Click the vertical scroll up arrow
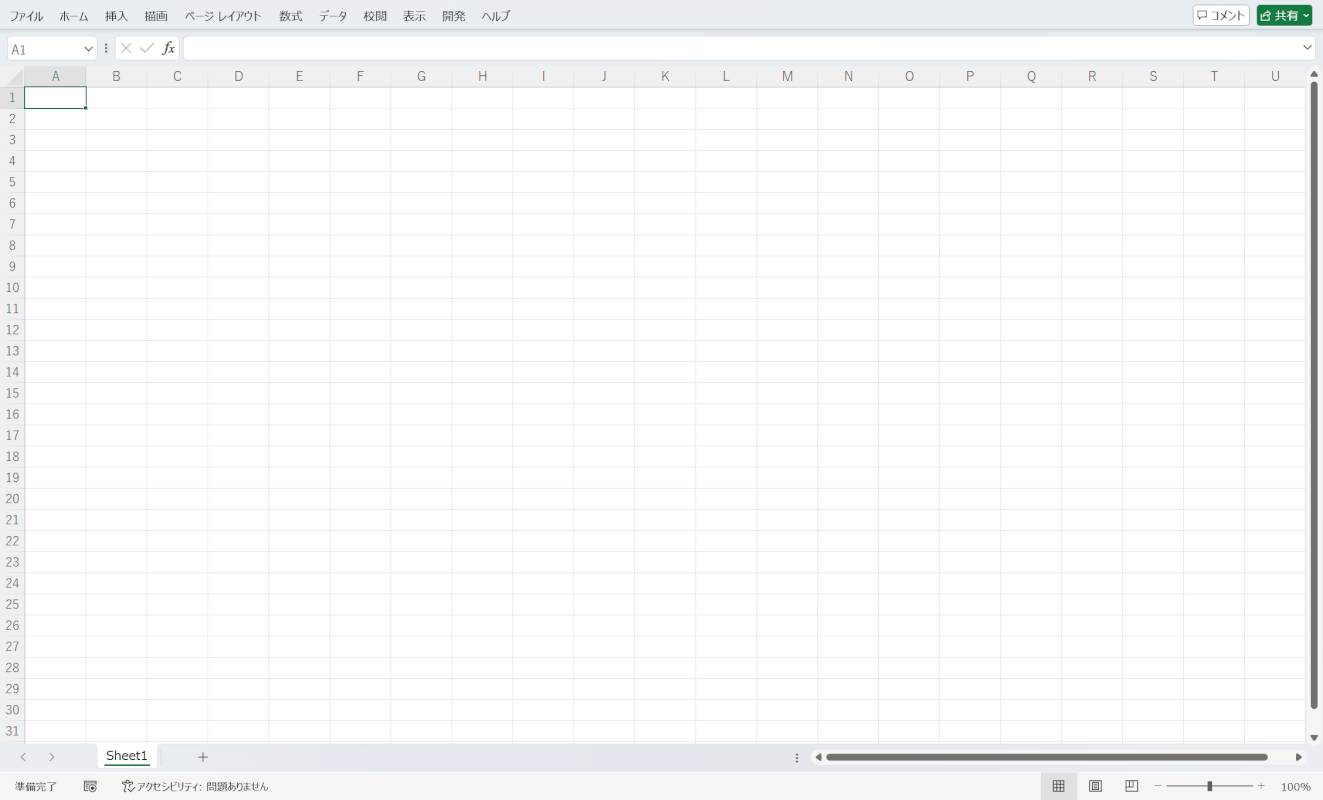Image resolution: width=1323 pixels, height=800 pixels. click(x=1314, y=74)
